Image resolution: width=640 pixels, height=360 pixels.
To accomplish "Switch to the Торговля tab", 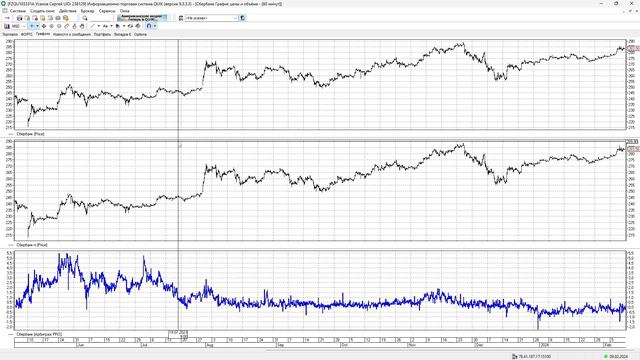I will pos(10,35).
